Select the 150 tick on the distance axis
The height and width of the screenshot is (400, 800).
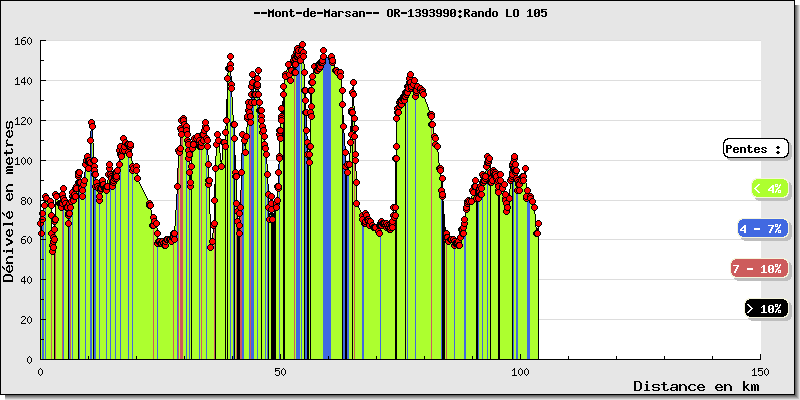point(761,371)
